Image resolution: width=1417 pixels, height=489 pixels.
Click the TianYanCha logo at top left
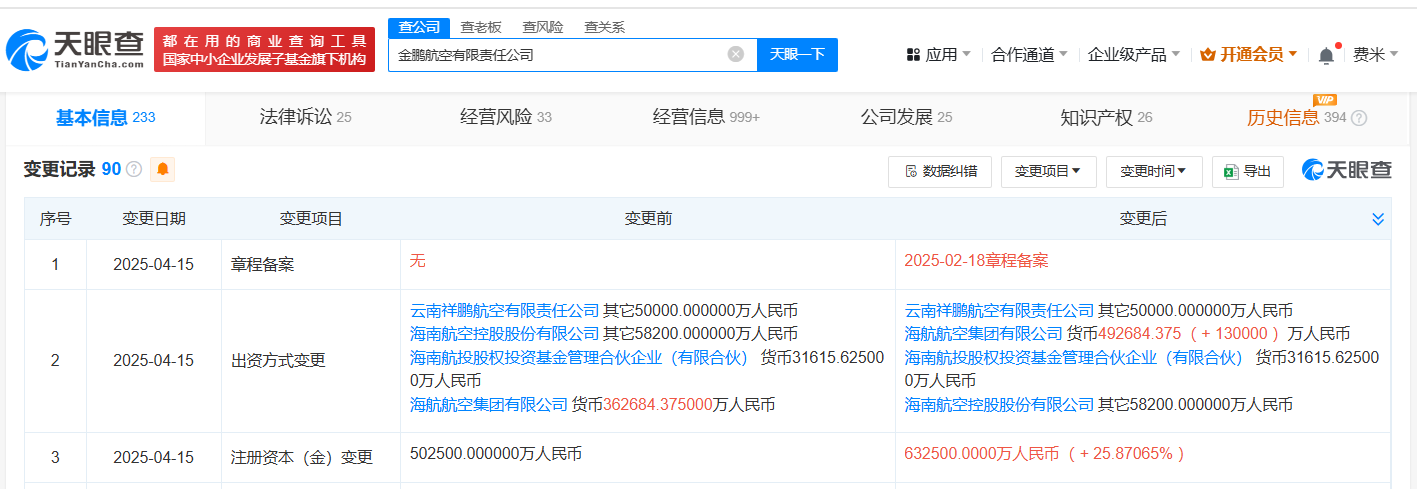75,49
